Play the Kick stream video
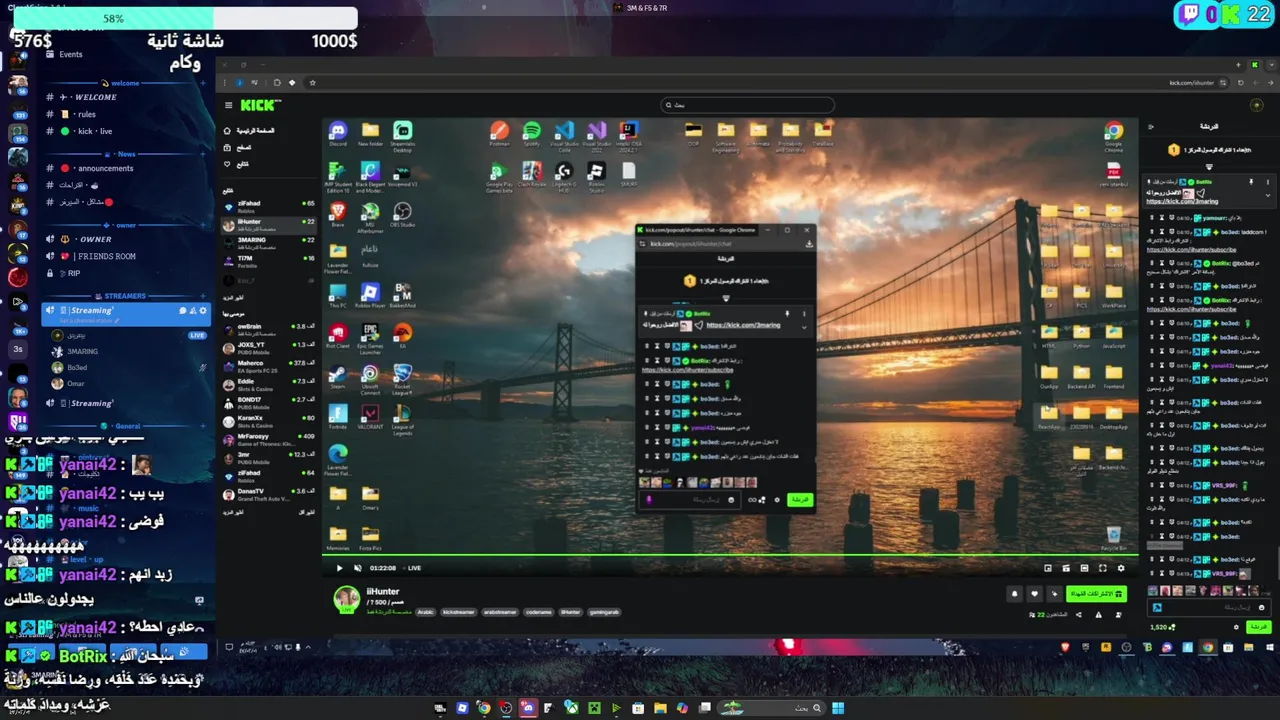Viewport: 1280px width, 720px height. click(339, 568)
